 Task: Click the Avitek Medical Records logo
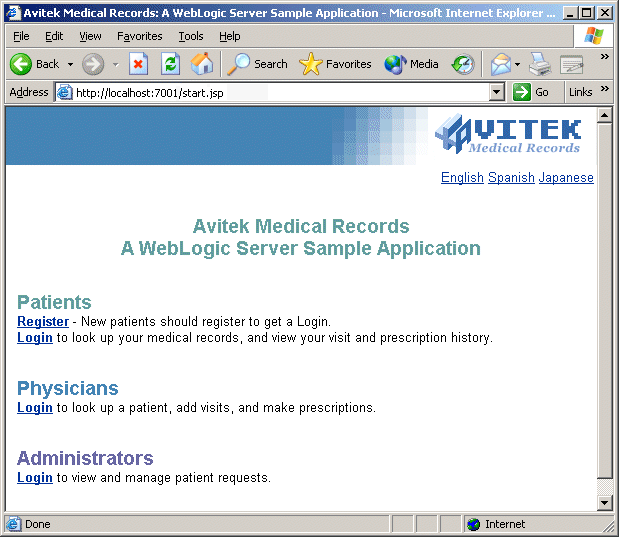pos(508,134)
